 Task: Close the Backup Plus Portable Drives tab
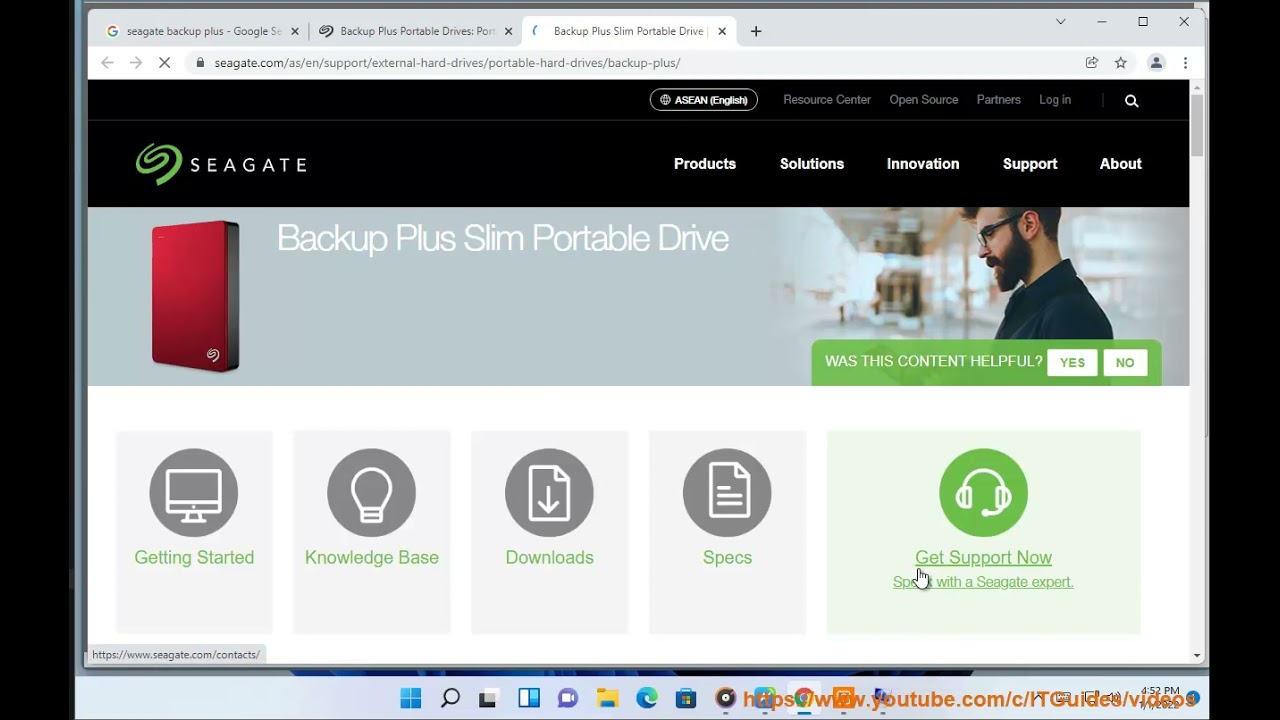tap(508, 31)
